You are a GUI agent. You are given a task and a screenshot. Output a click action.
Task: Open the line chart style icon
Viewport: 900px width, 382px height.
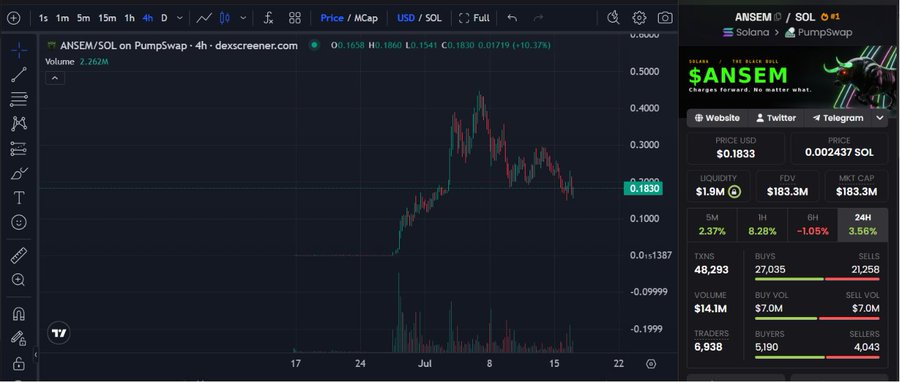(x=204, y=18)
